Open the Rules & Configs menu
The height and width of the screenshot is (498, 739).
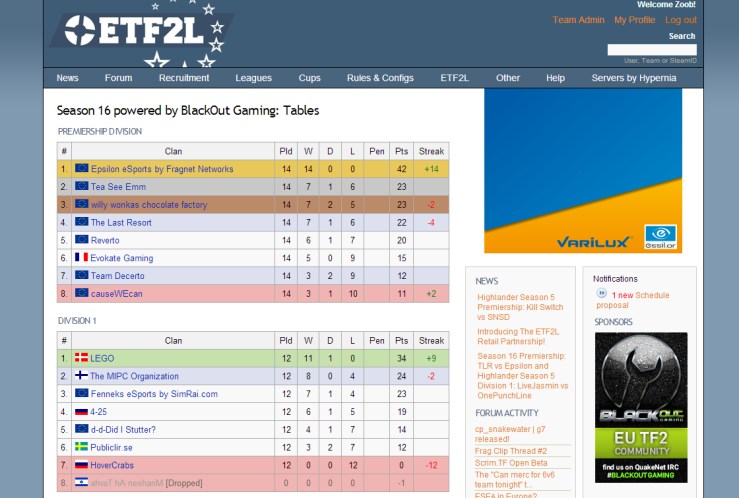(x=380, y=78)
